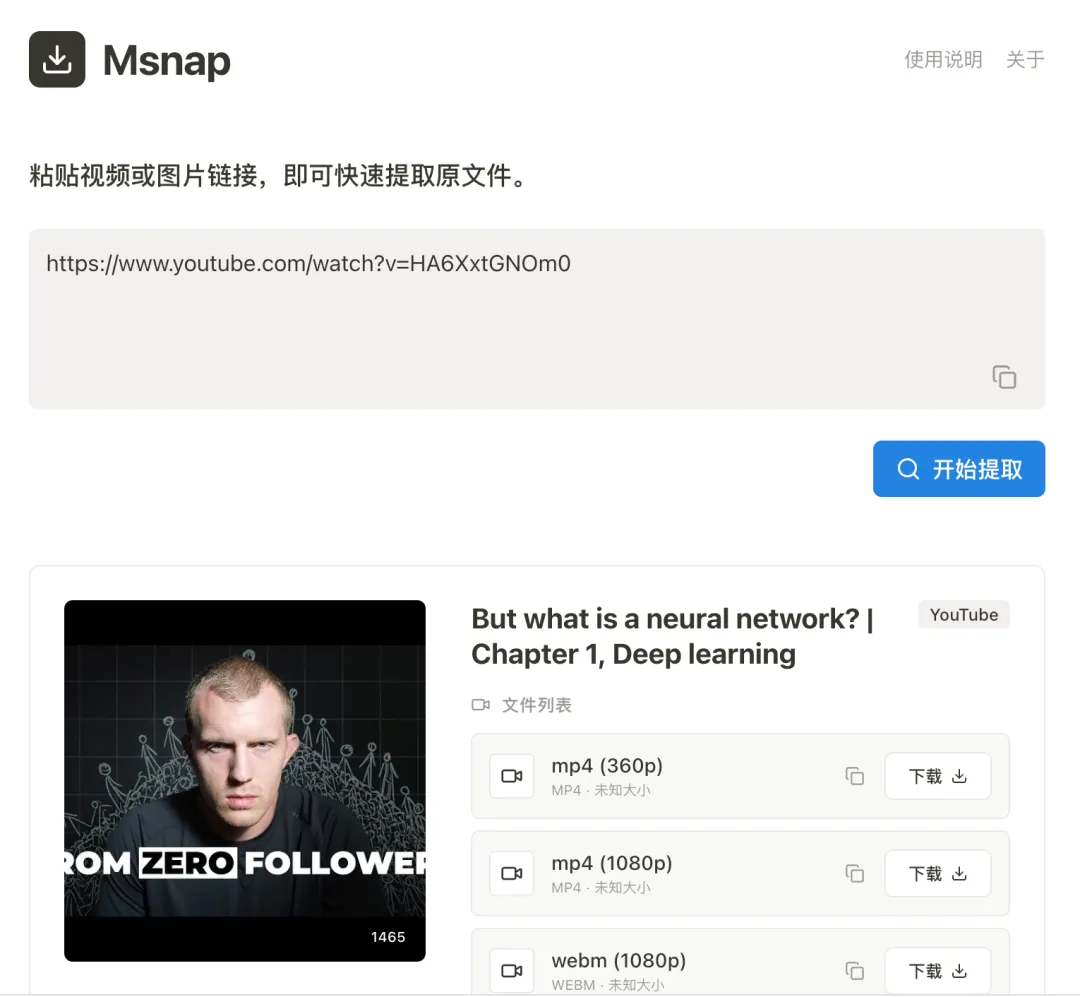
Task: Copy link for webm (1080p) file
Action: (x=855, y=971)
